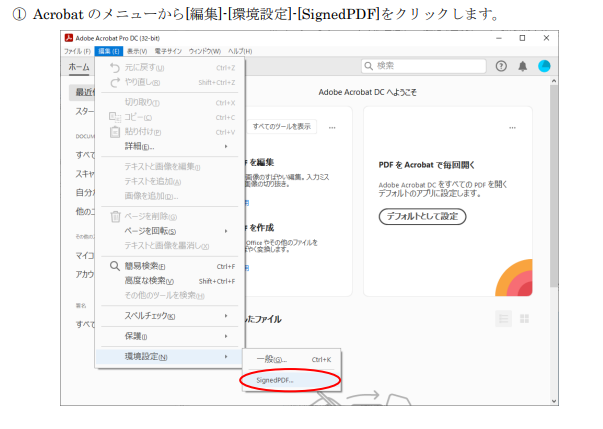Choose 元に戻す from the Edit menu
Image resolution: width=603 pixels, height=429 pixels.
[170, 68]
